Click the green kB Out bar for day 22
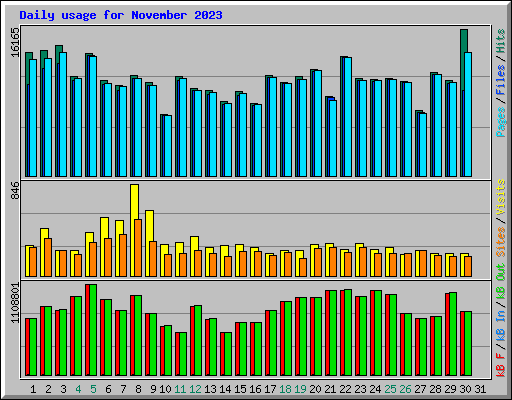 point(348,333)
